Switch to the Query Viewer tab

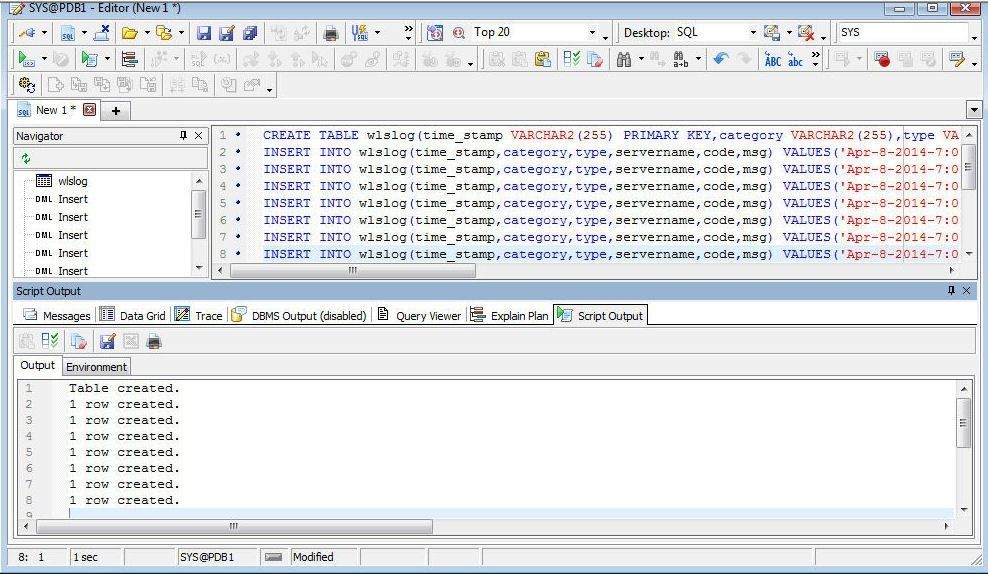[x=419, y=316]
